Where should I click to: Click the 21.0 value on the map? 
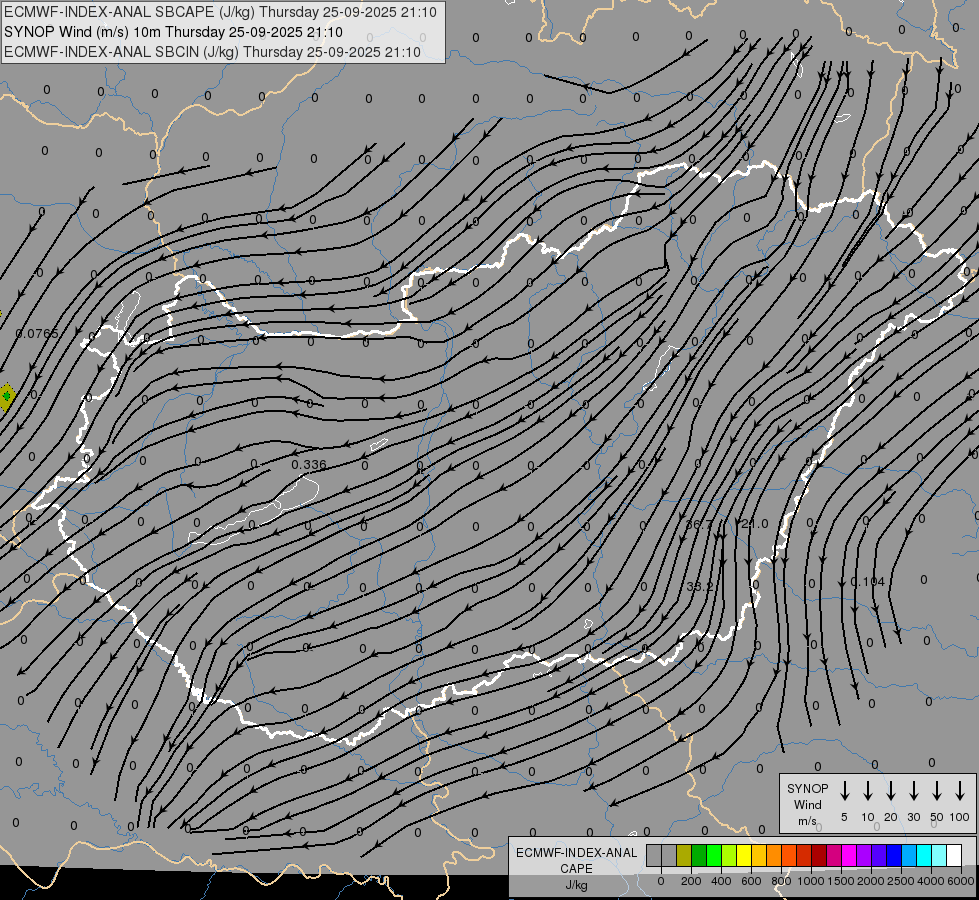(x=754, y=523)
